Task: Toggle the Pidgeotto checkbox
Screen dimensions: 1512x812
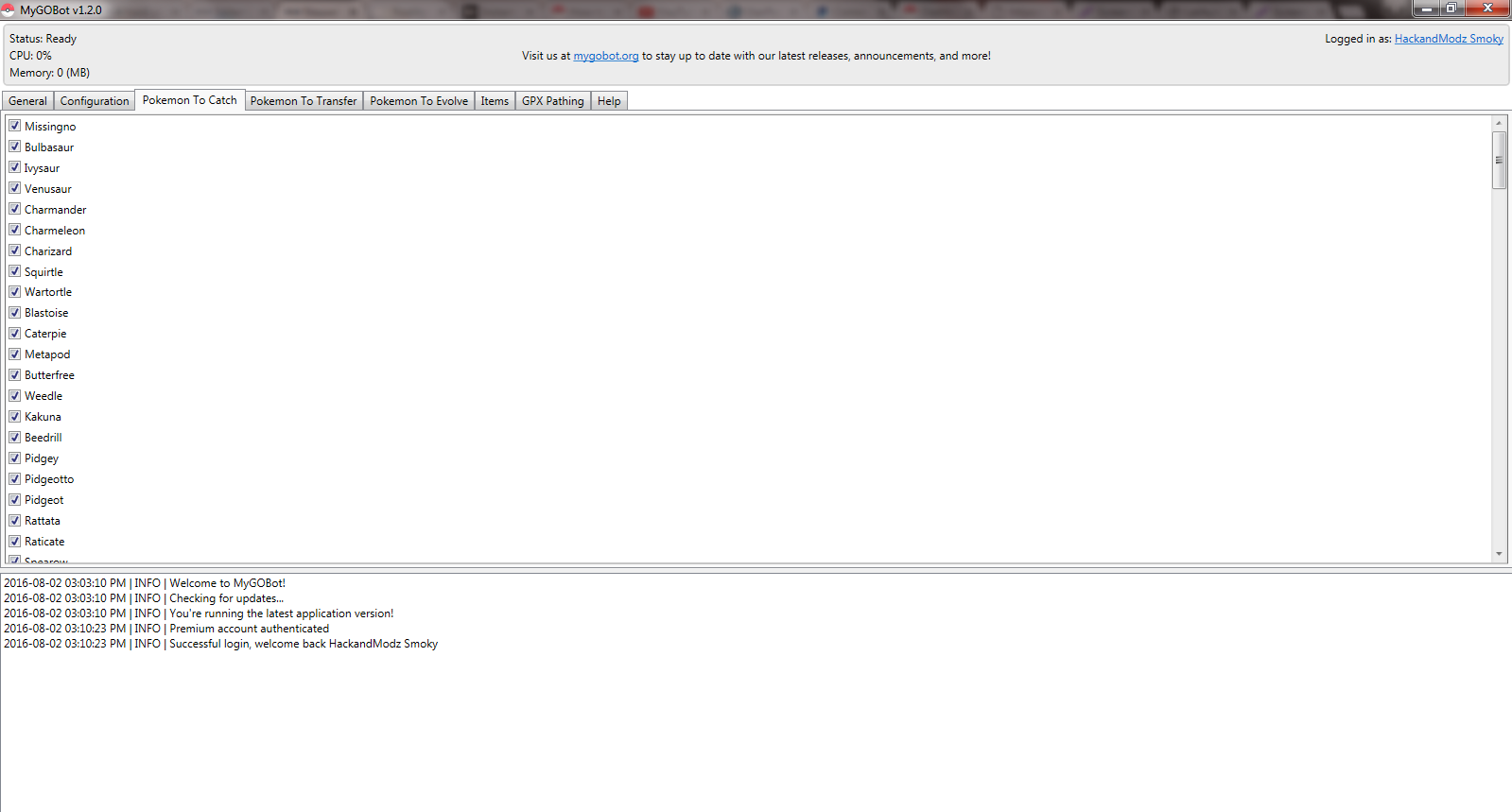Action: [x=14, y=479]
